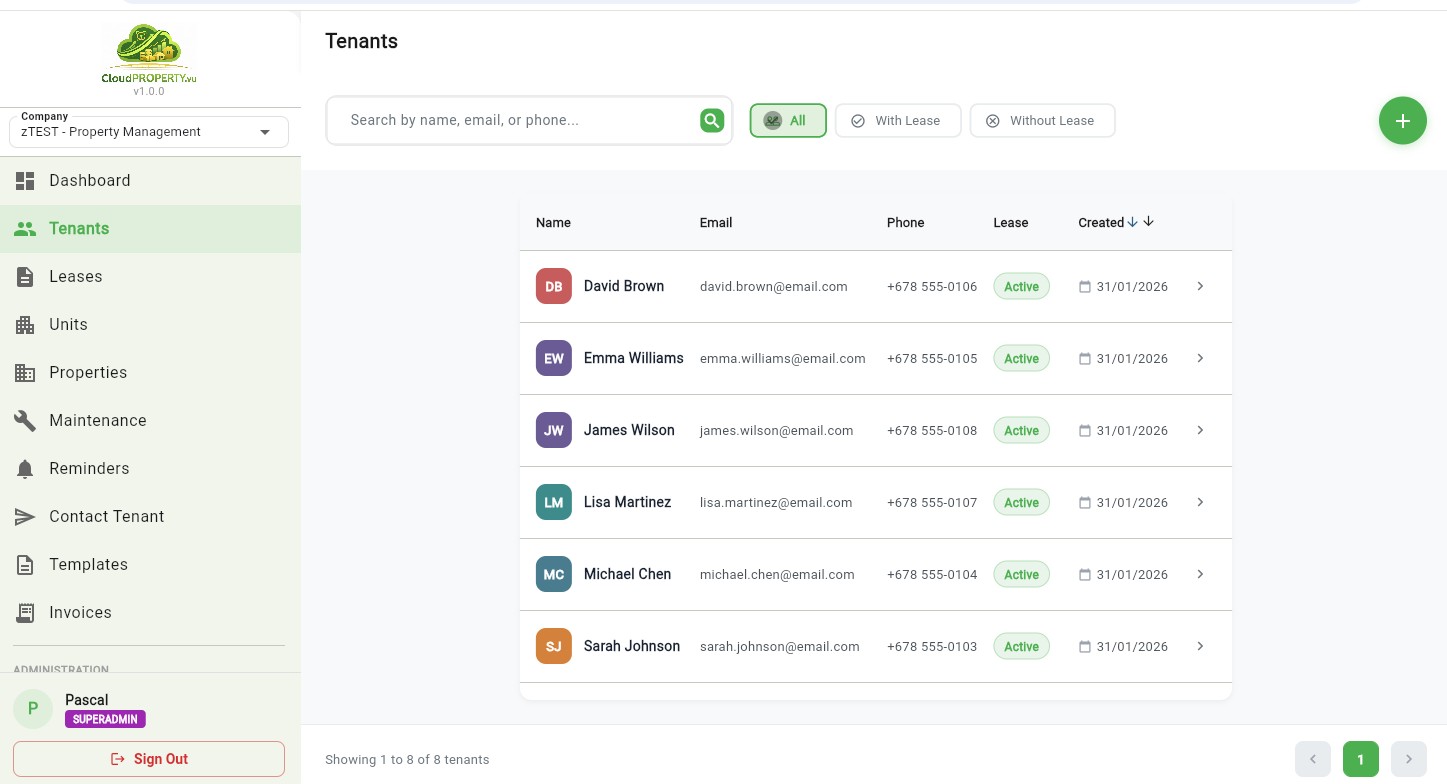Select the All filter chip
The width and height of the screenshot is (1447, 784).
click(787, 121)
